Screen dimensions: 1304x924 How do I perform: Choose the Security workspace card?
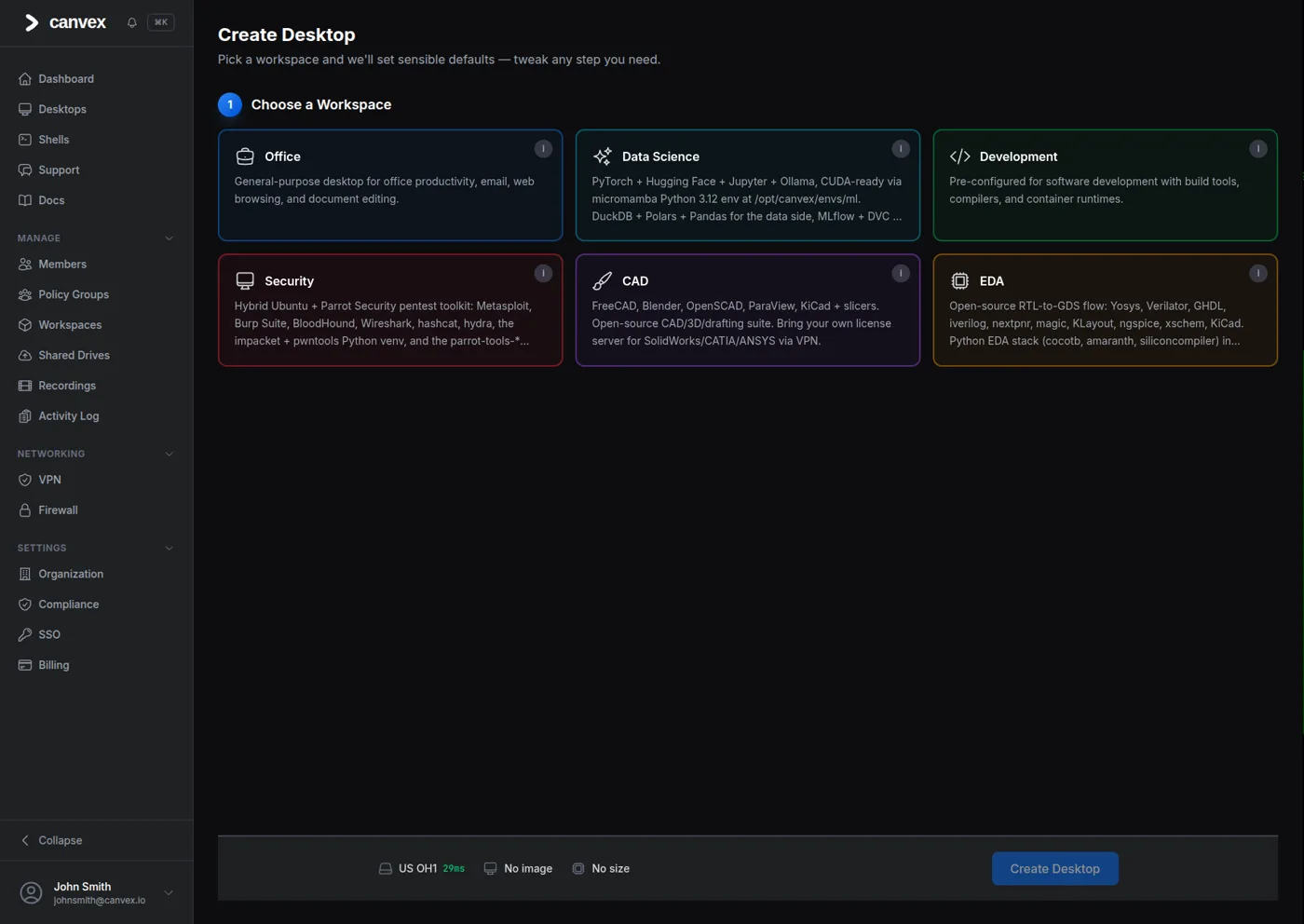[x=390, y=310]
